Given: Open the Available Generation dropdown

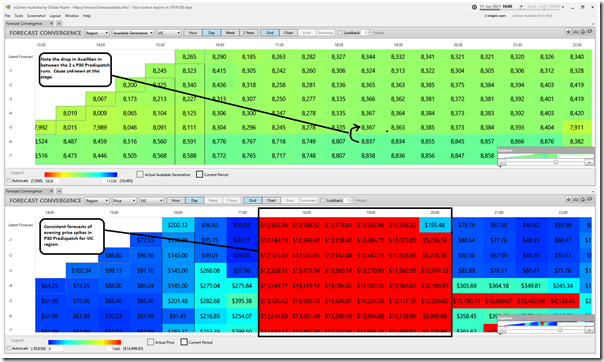Looking at the screenshot, I should pyautogui.click(x=133, y=33).
